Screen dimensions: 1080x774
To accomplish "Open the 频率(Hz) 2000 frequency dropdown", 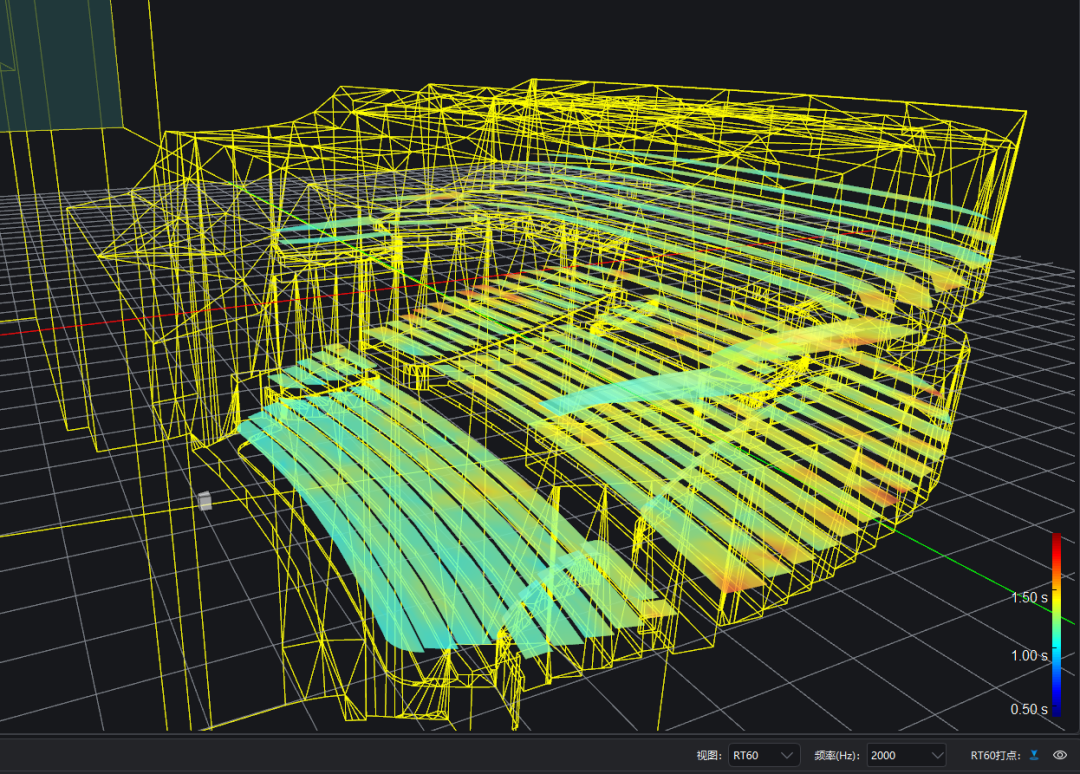I will click(x=906, y=755).
